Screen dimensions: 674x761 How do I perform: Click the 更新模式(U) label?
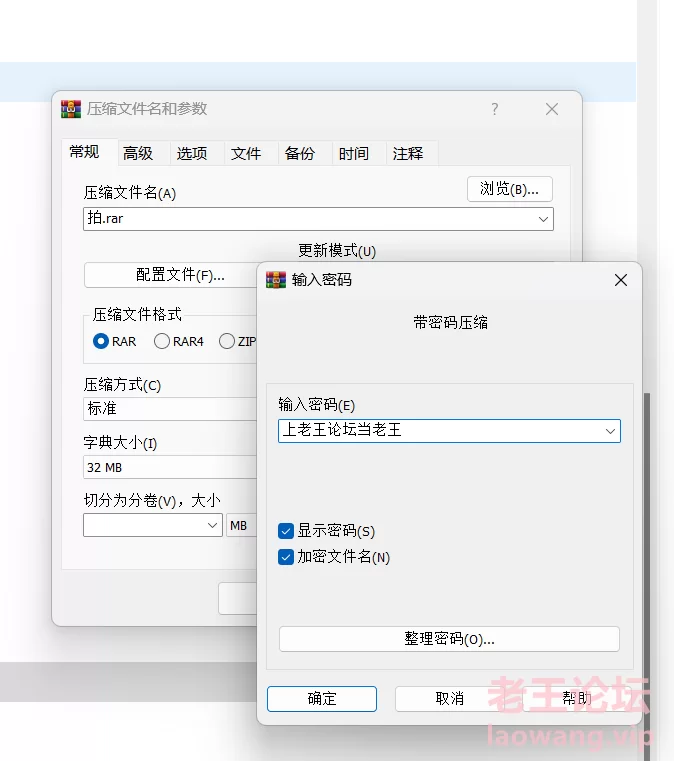click(337, 251)
